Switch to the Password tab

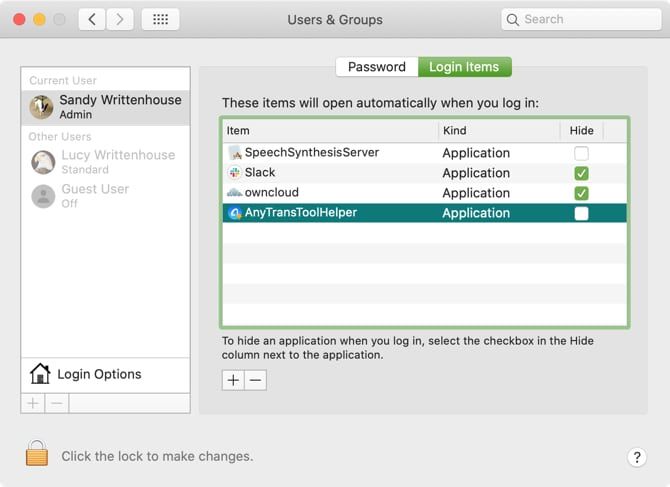click(x=377, y=67)
